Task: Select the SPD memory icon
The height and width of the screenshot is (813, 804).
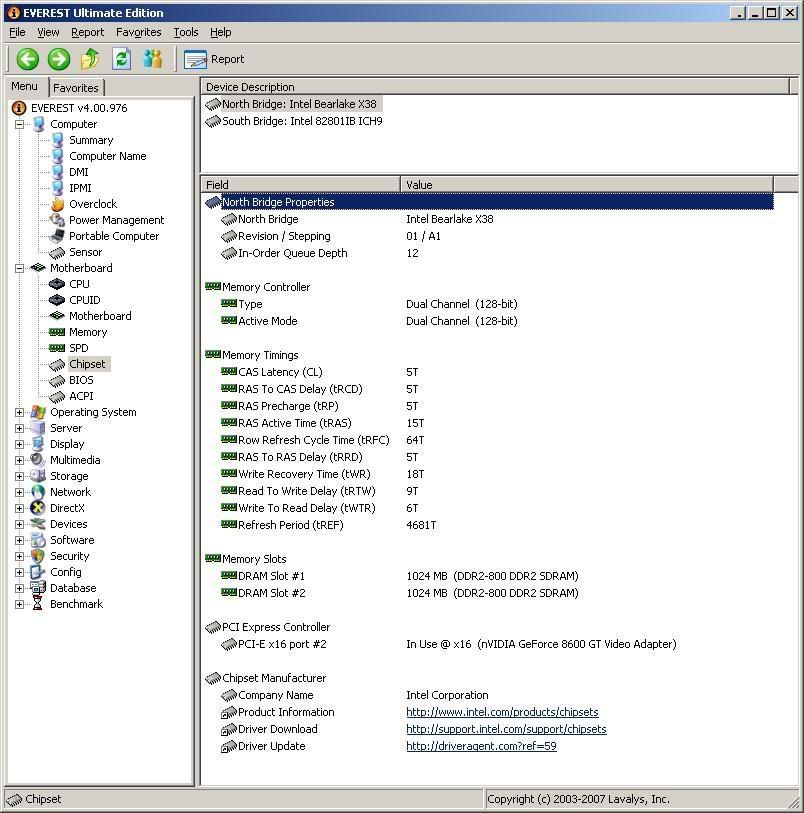Action: tap(57, 348)
